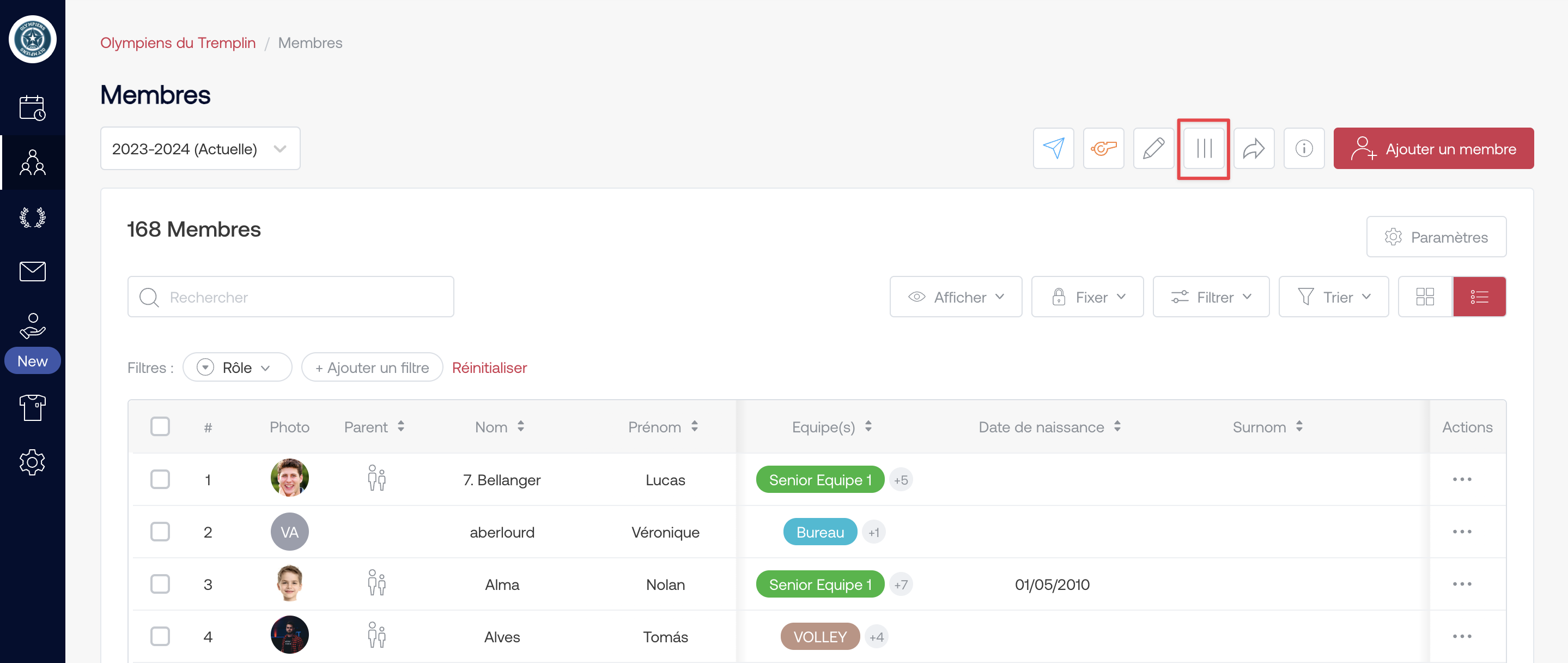Open calendar in the sidebar
Image resolution: width=1568 pixels, height=663 pixels.
32,108
